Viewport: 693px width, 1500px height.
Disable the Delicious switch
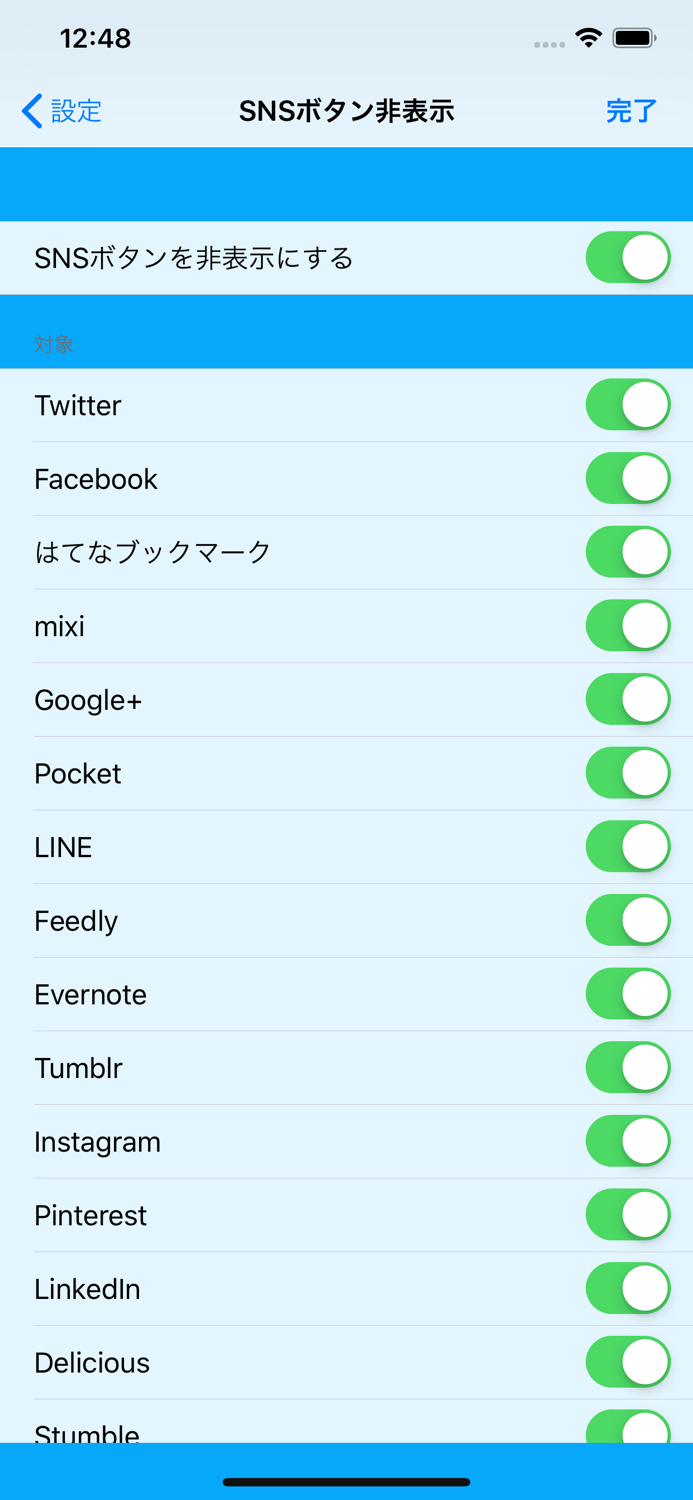coord(628,1361)
